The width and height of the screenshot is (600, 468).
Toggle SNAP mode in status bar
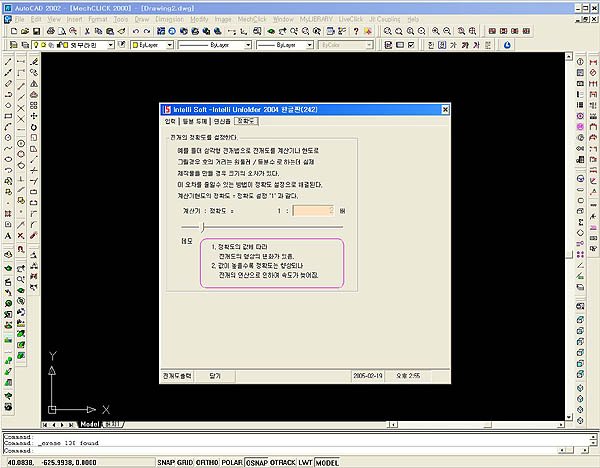166,462
